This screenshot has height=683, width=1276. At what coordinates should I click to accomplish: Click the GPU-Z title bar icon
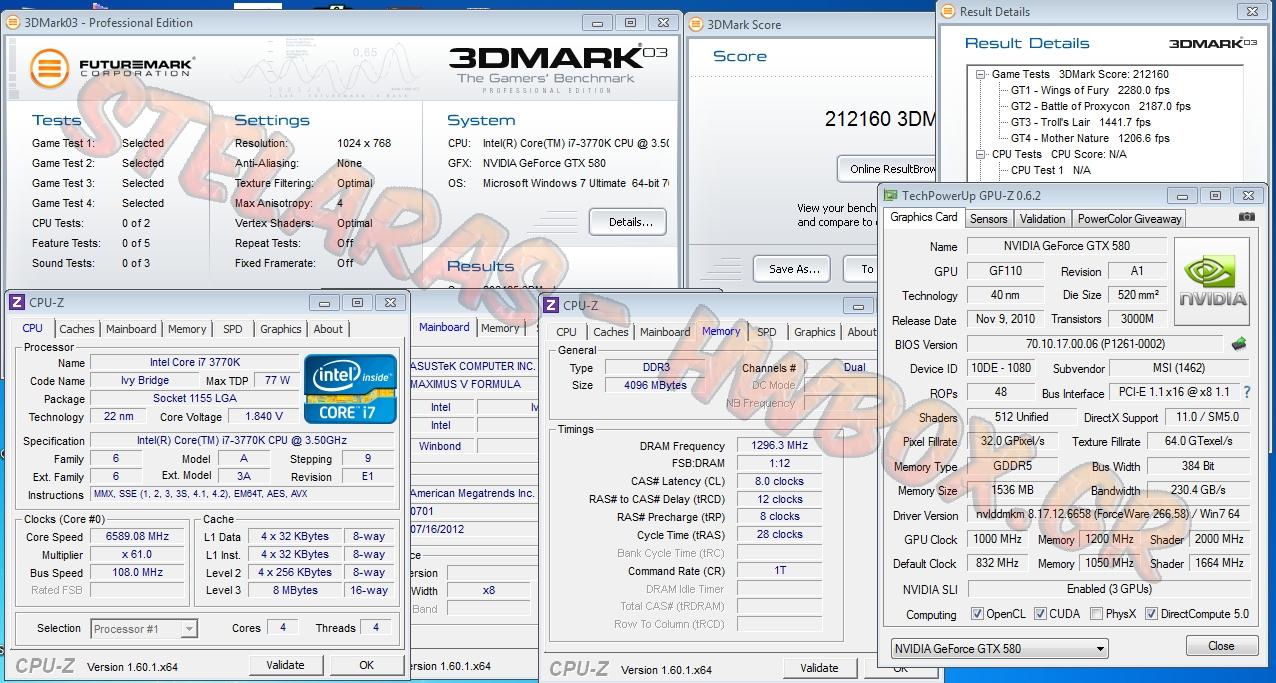(890, 196)
